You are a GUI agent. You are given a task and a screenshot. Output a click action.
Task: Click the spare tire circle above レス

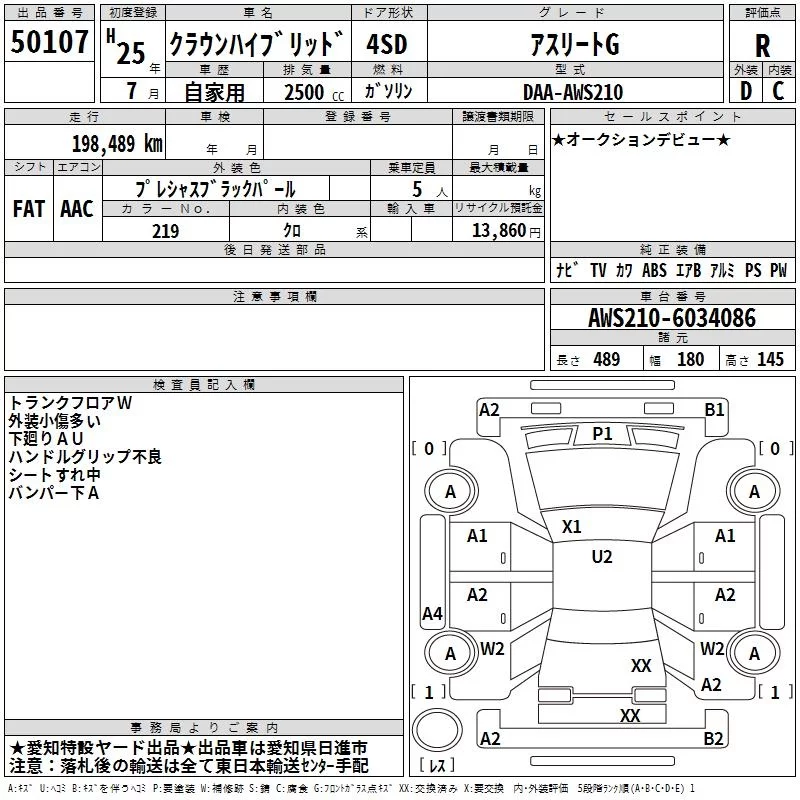[x=437, y=730]
